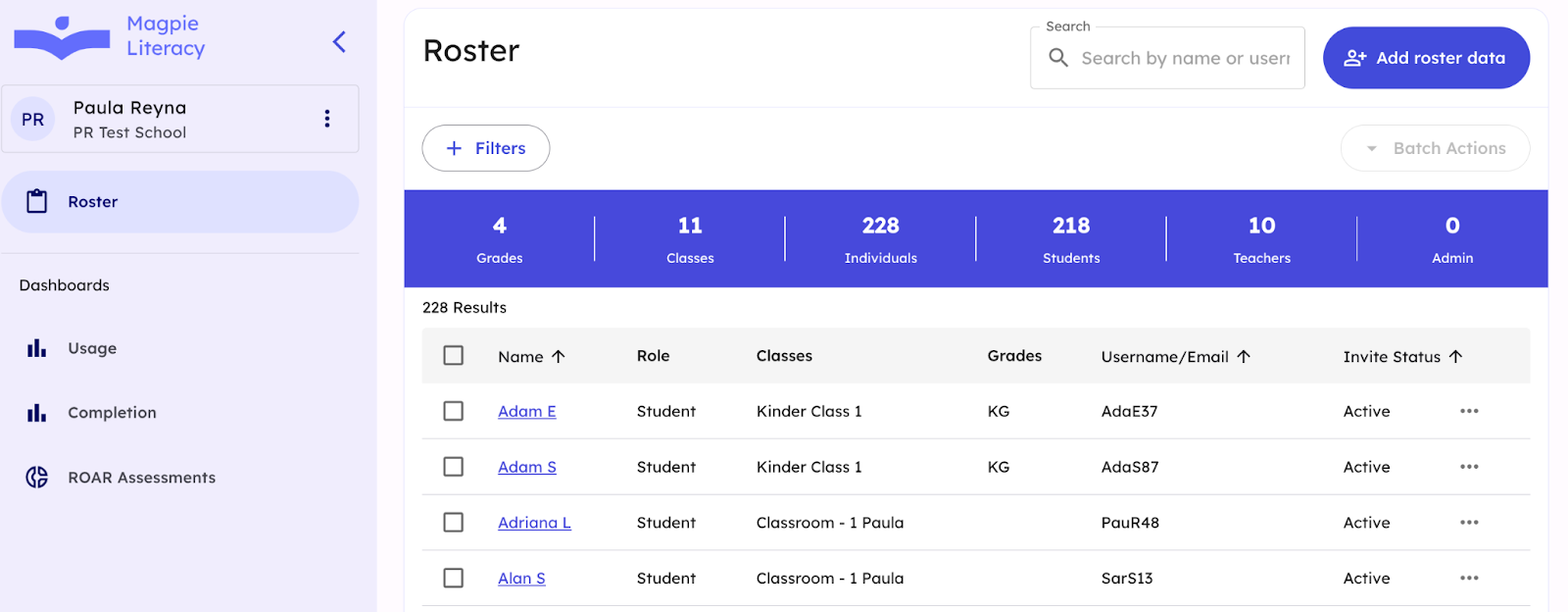
Task: Open the Filters button
Action: click(x=486, y=148)
